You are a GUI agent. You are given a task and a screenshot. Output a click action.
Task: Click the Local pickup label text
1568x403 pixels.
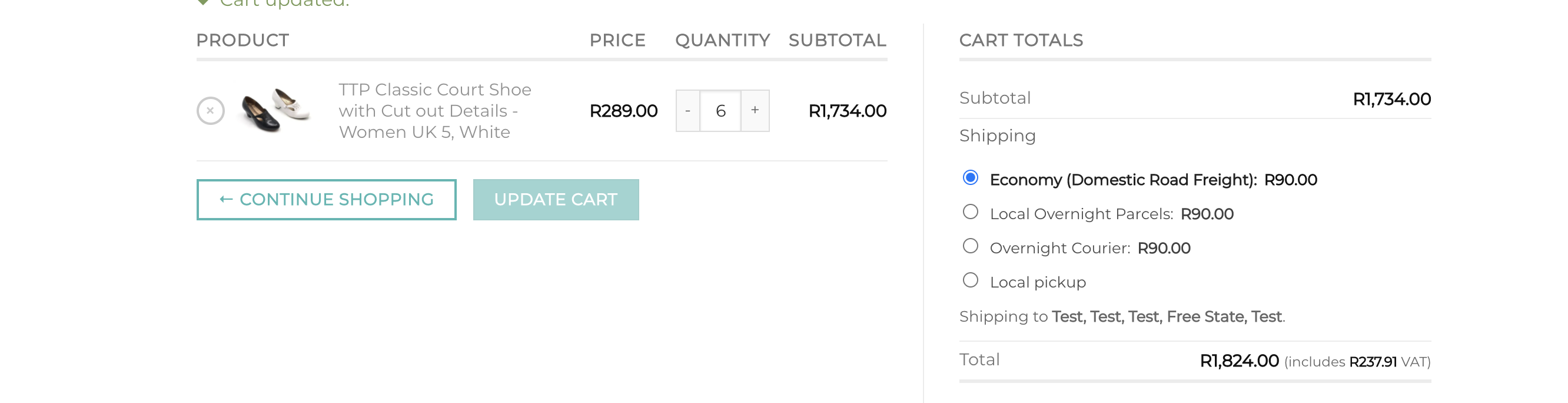coord(1038,283)
